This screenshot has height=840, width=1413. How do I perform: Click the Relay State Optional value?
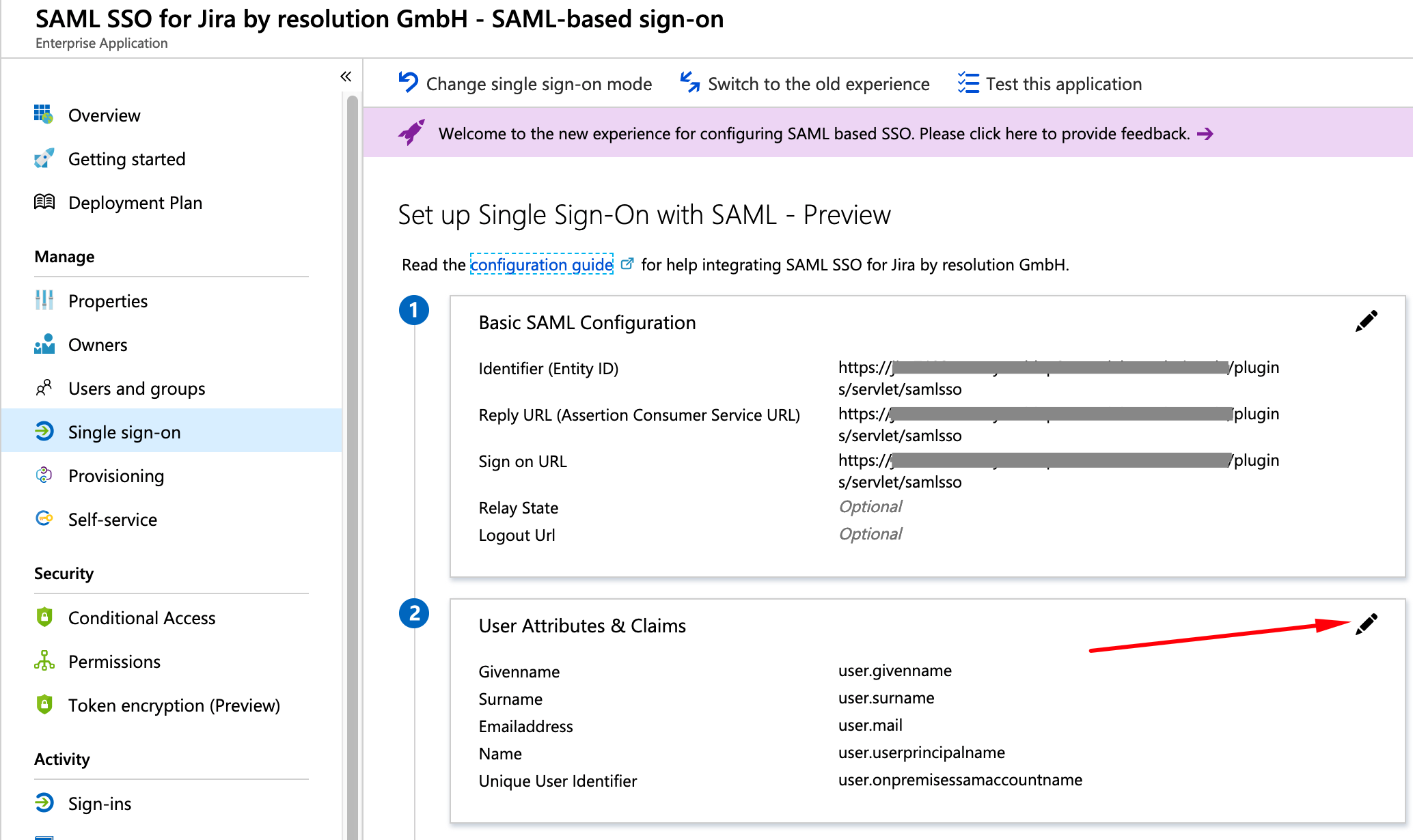point(870,506)
